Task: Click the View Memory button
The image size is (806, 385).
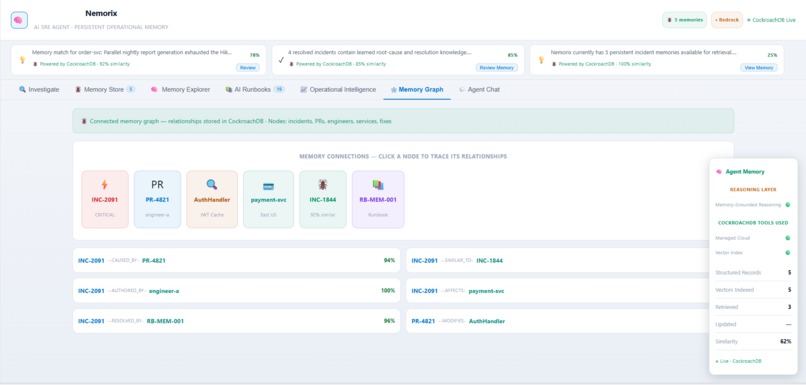Action: click(x=759, y=68)
